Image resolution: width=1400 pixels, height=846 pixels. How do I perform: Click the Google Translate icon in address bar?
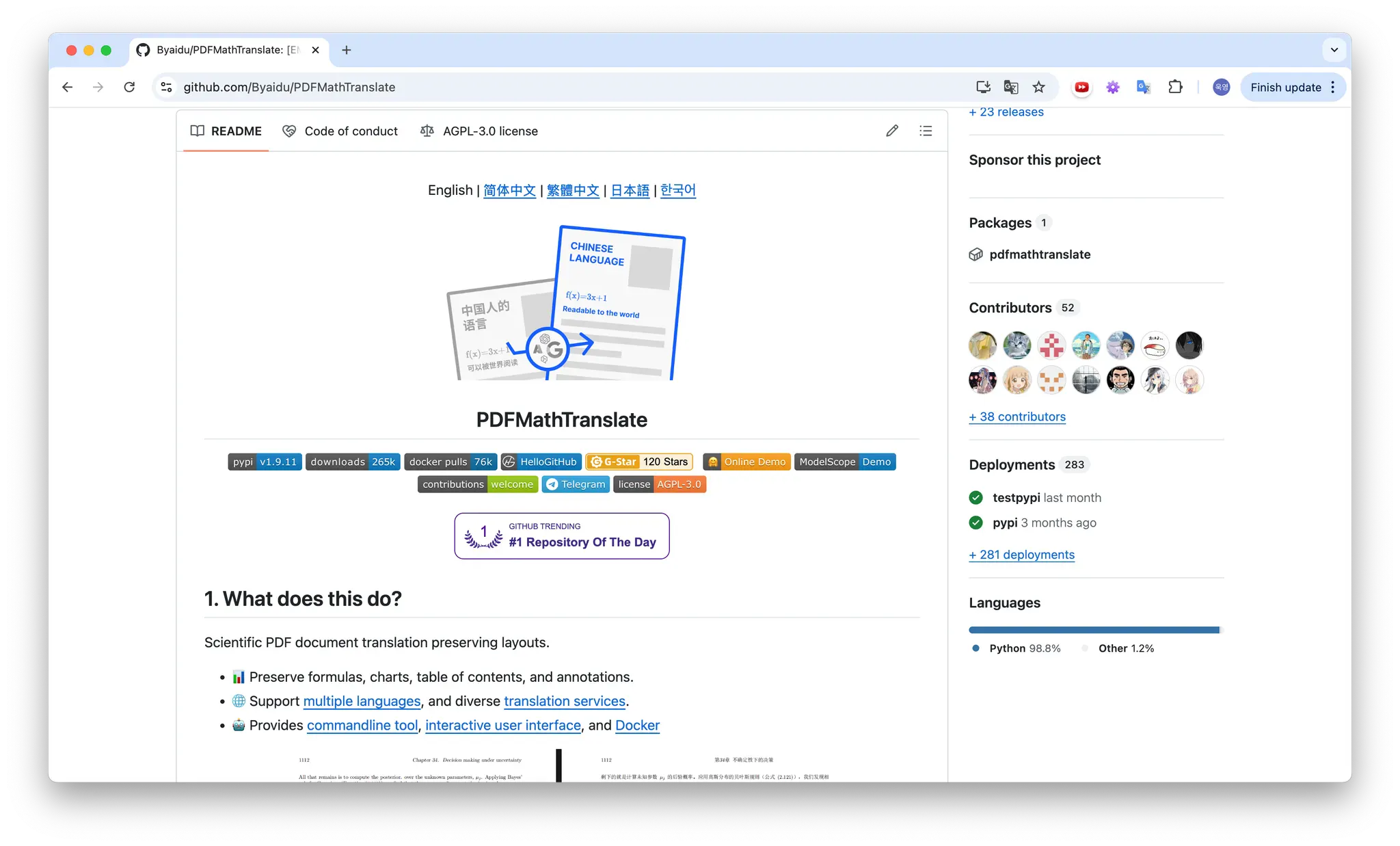point(1010,87)
